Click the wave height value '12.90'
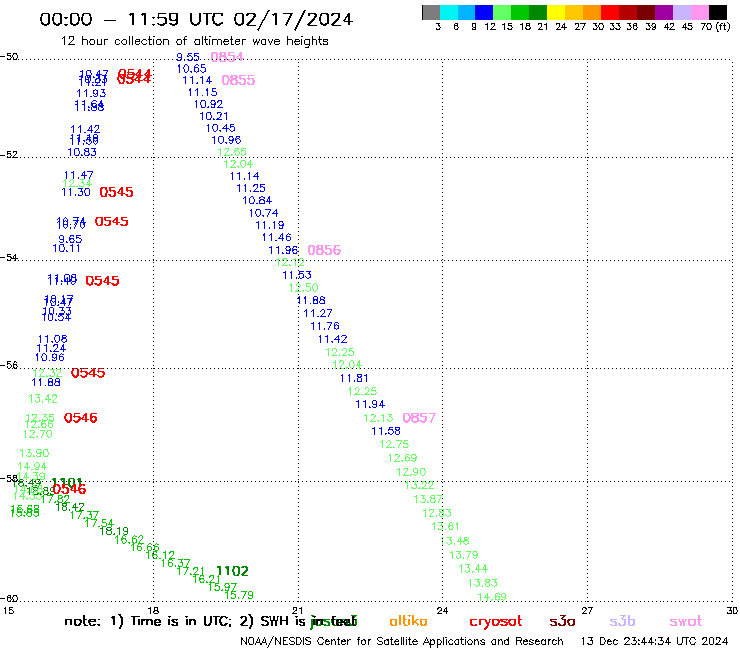740x650 pixels. (x=411, y=472)
